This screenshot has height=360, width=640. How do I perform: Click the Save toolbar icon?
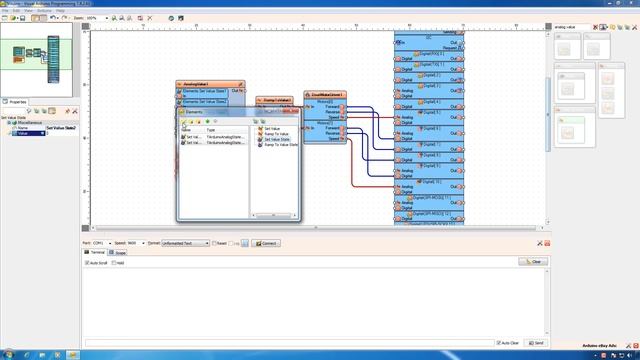[22, 18]
